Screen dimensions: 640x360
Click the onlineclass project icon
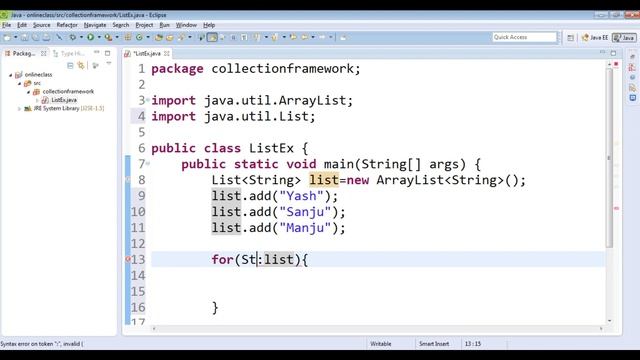click(19, 75)
